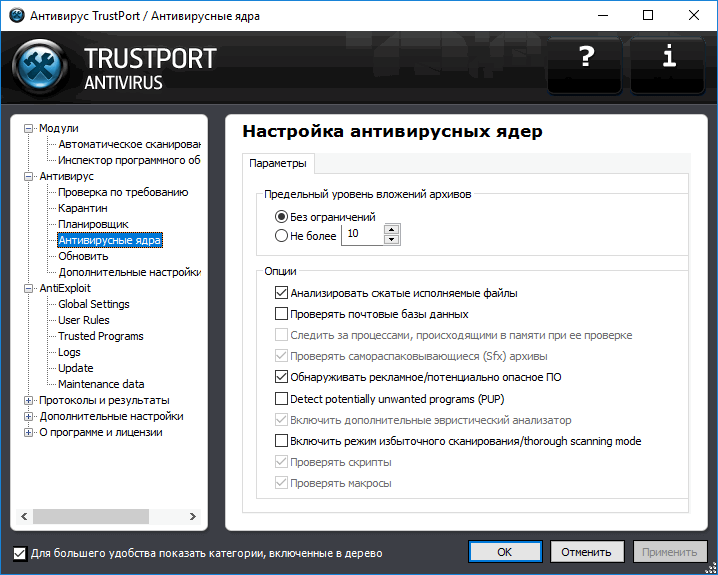
Task: Open 'Инспектор программного об...' tree item
Action: click(x=129, y=160)
